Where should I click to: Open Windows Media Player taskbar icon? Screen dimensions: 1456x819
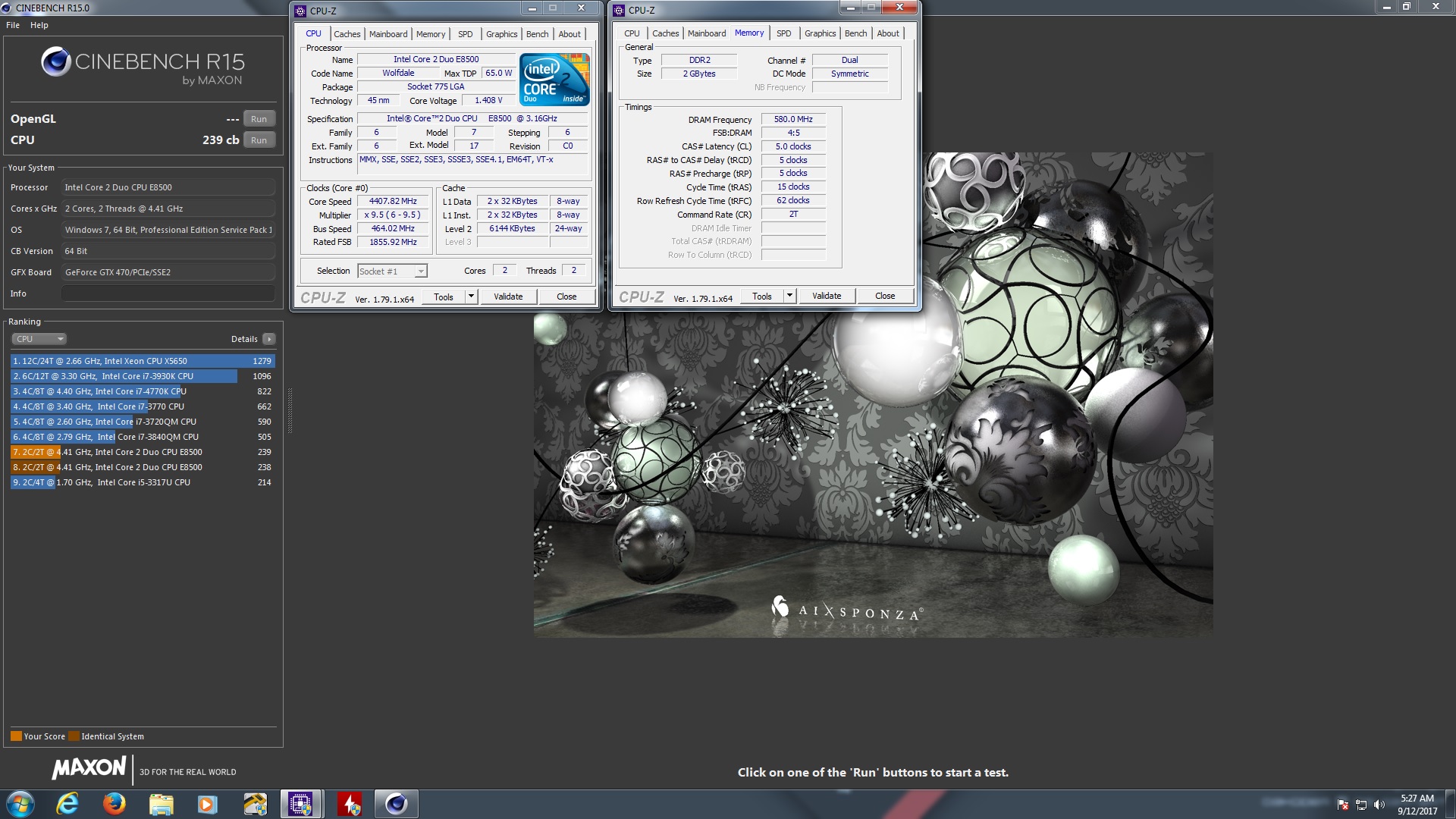point(207,804)
